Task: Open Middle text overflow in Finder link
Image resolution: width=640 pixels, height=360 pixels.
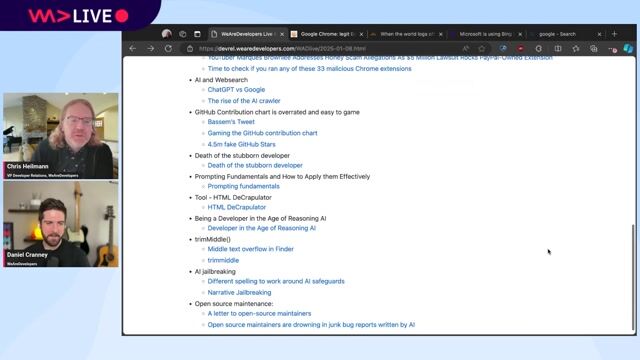Action: coord(251,249)
